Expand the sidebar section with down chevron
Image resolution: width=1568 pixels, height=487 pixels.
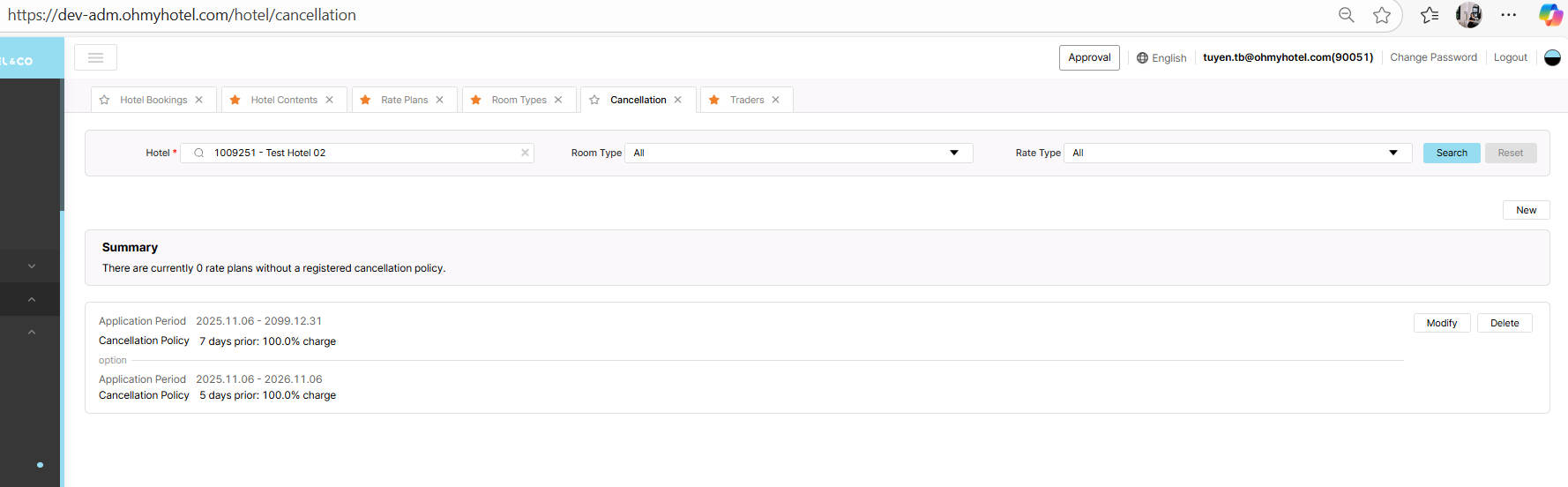32,266
